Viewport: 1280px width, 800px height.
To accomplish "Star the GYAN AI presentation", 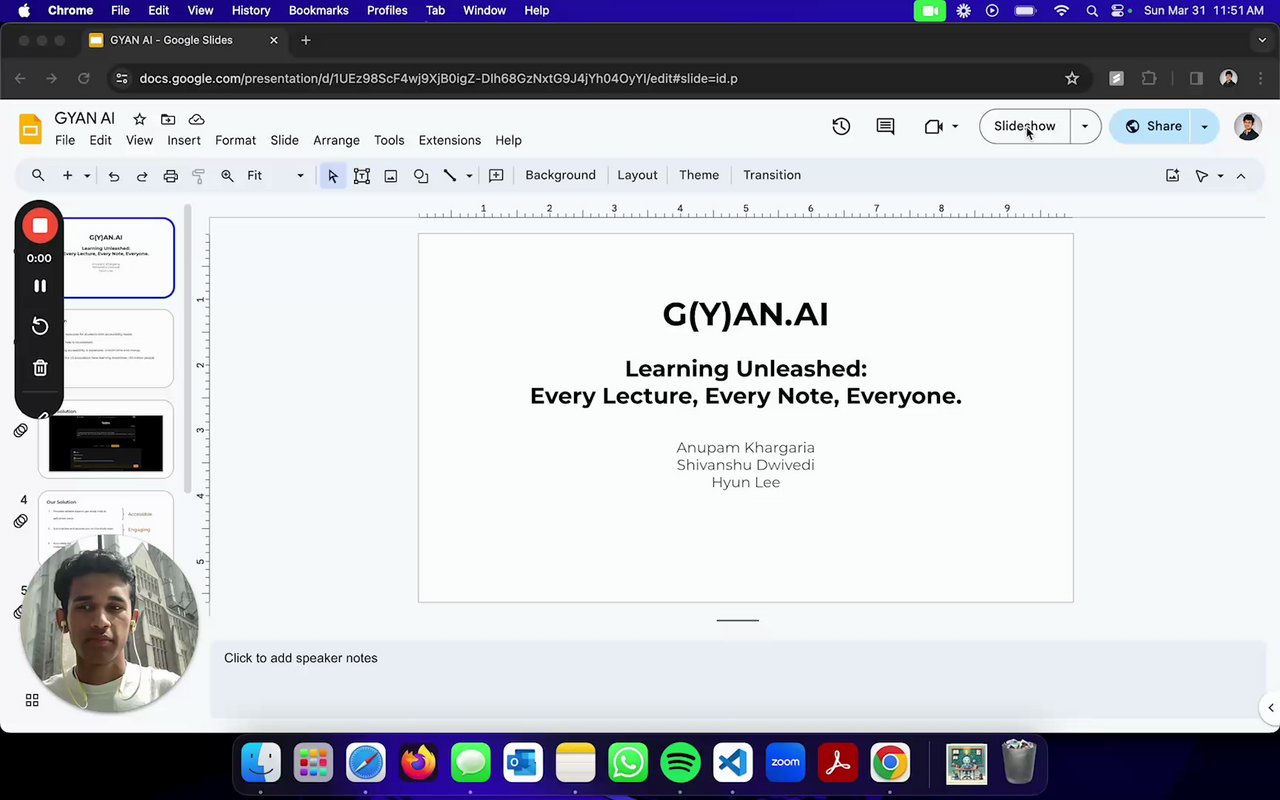I will [x=140, y=119].
